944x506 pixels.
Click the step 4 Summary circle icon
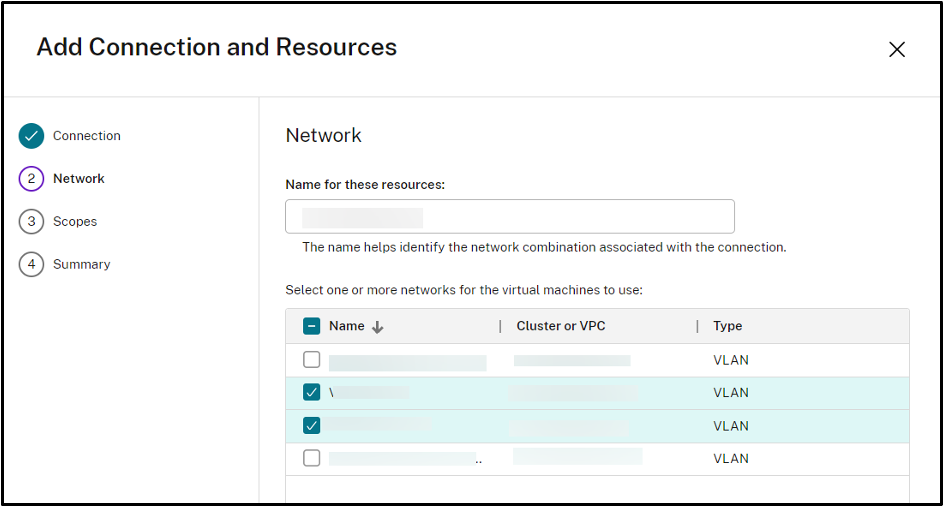click(31, 265)
